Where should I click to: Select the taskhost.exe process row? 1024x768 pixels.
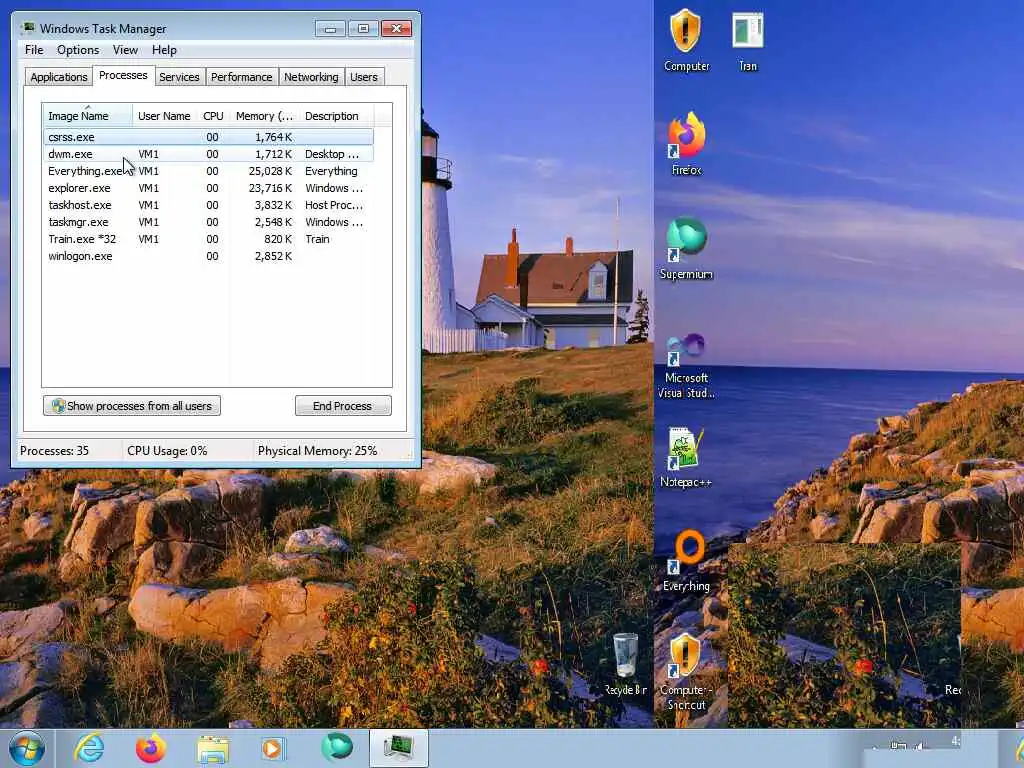click(209, 205)
